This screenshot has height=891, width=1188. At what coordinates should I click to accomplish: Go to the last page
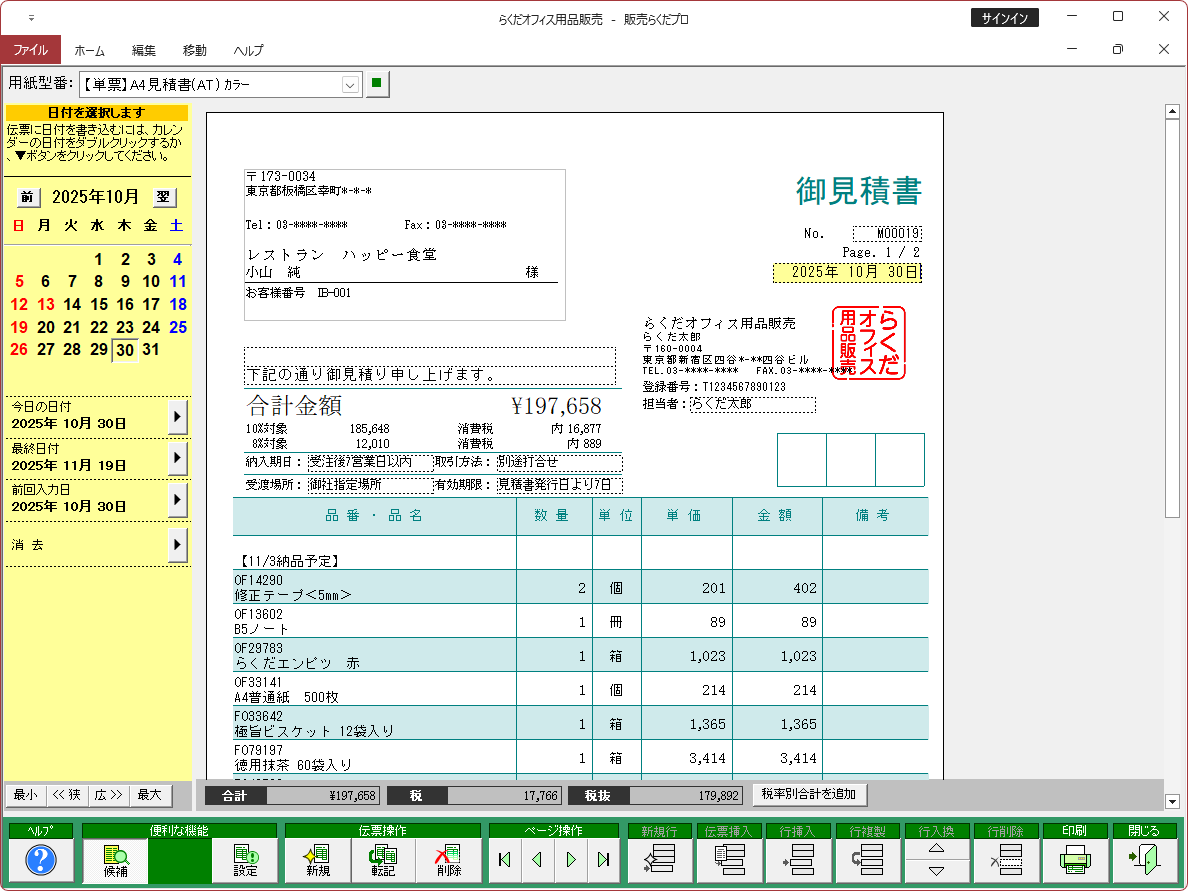[603, 860]
